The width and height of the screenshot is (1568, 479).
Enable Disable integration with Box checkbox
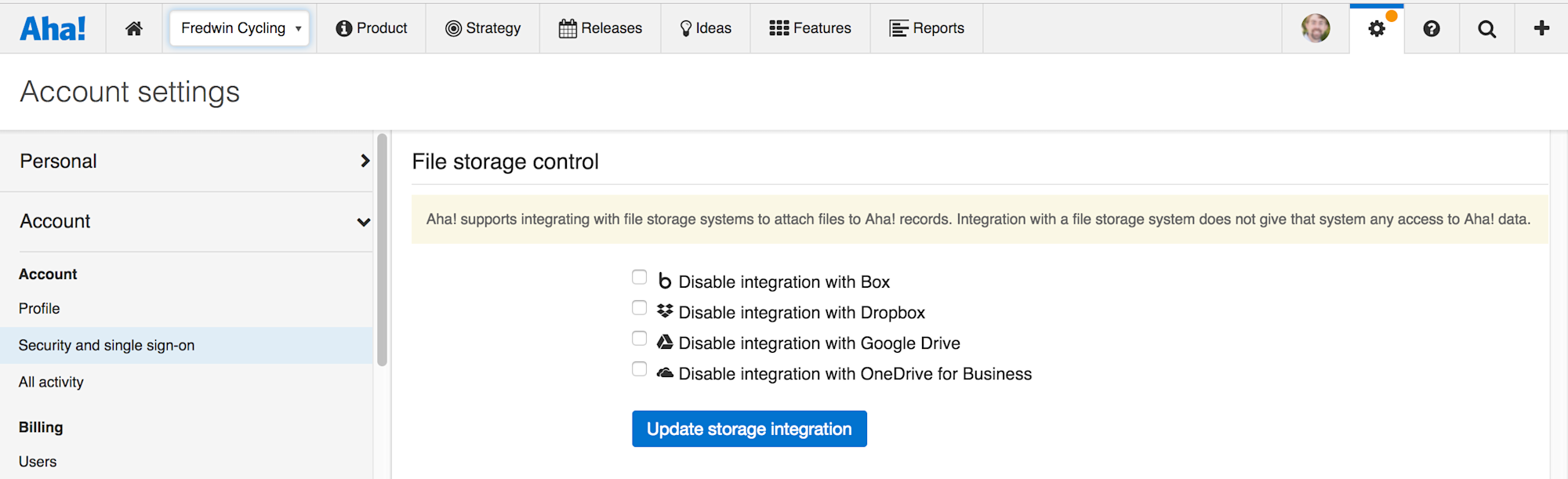pyautogui.click(x=640, y=278)
